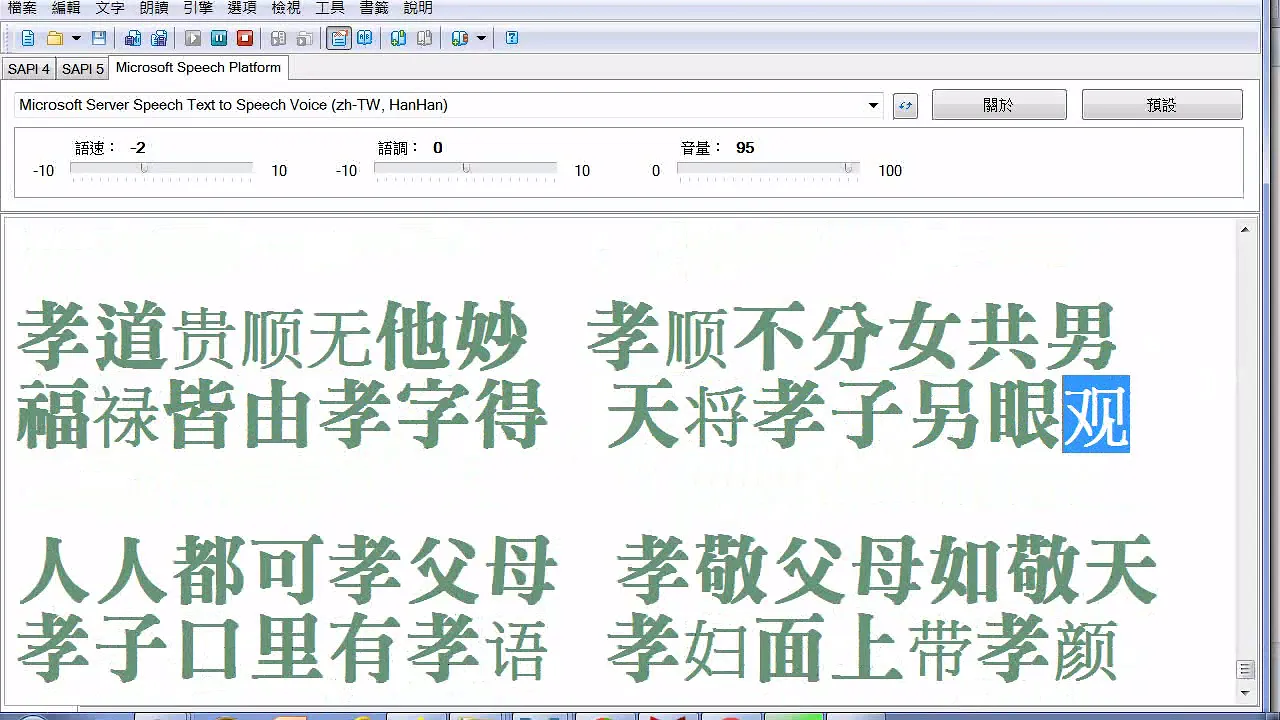The width and height of the screenshot is (1280, 720).
Task: Expand the arrow beside the Open folder icon
Action: click(x=76, y=38)
